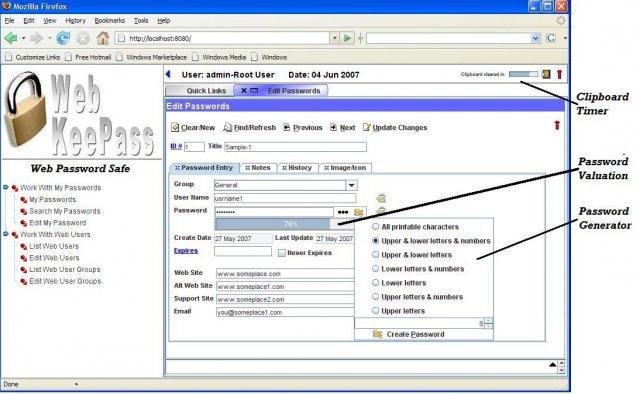Click the Work With Web Users icon
640x394 pixels.
tap(15, 235)
